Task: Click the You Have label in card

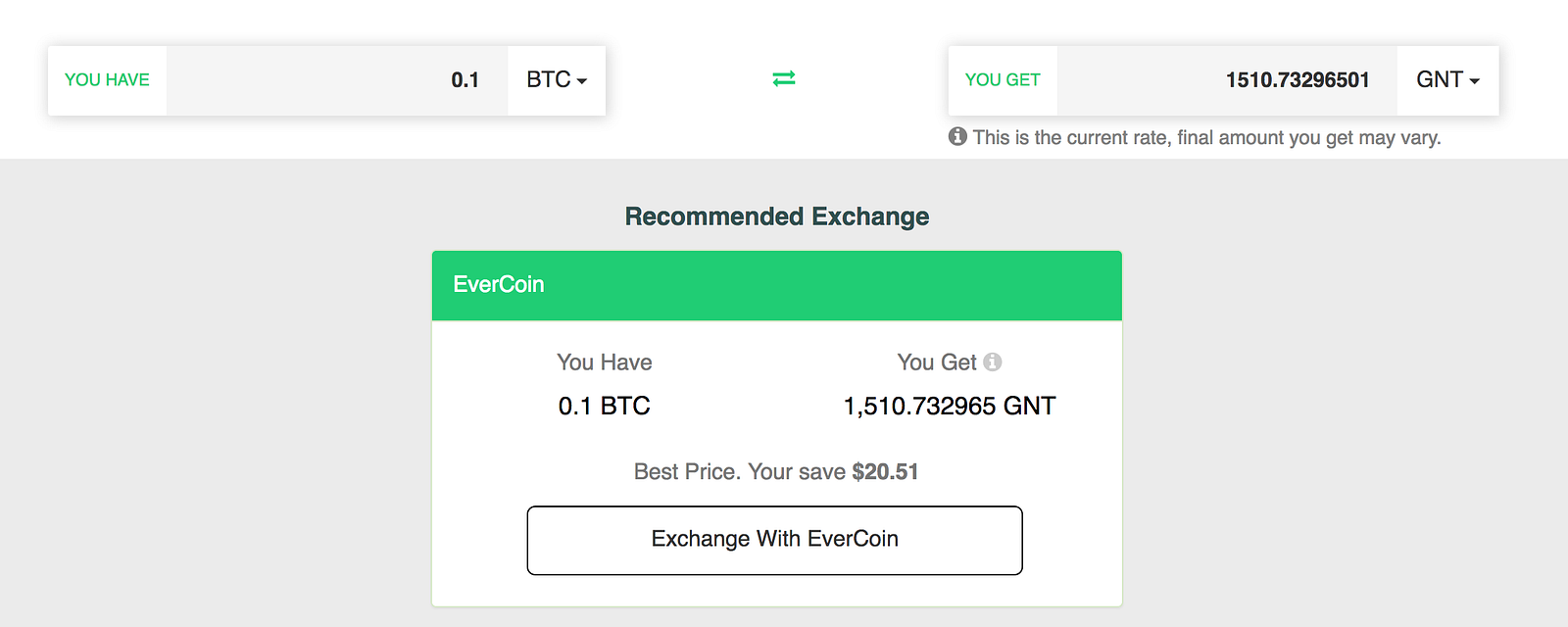Action: coord(604,362)
